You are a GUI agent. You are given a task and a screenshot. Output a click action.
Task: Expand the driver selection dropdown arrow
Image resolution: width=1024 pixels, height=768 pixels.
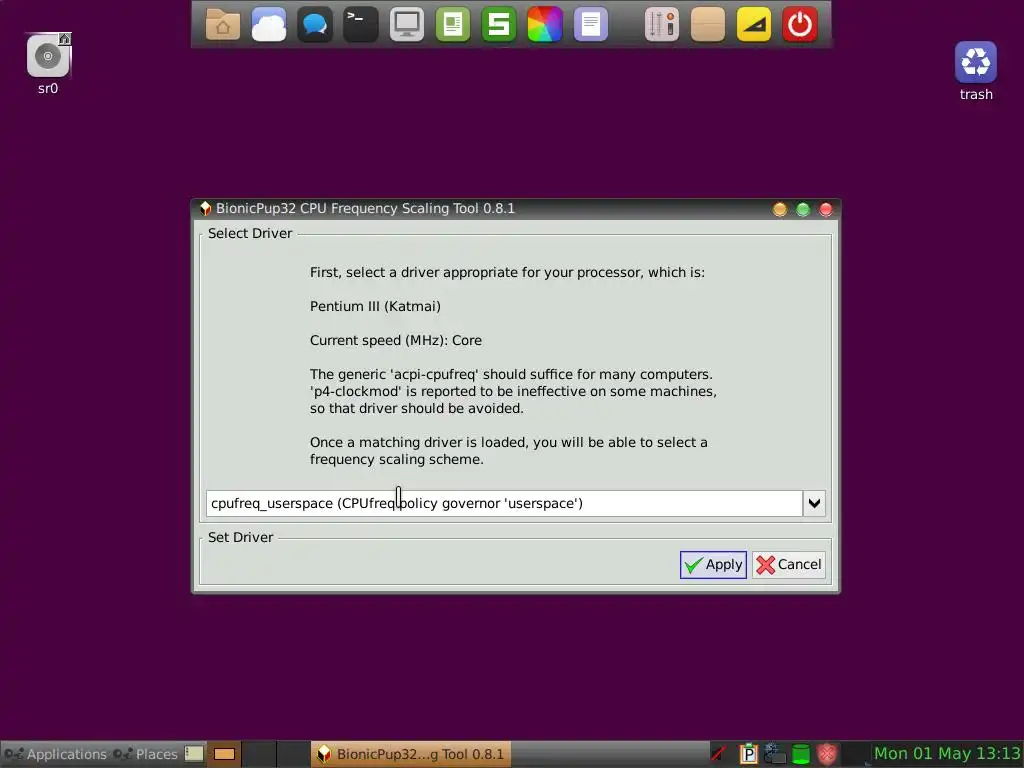[814, 504]
